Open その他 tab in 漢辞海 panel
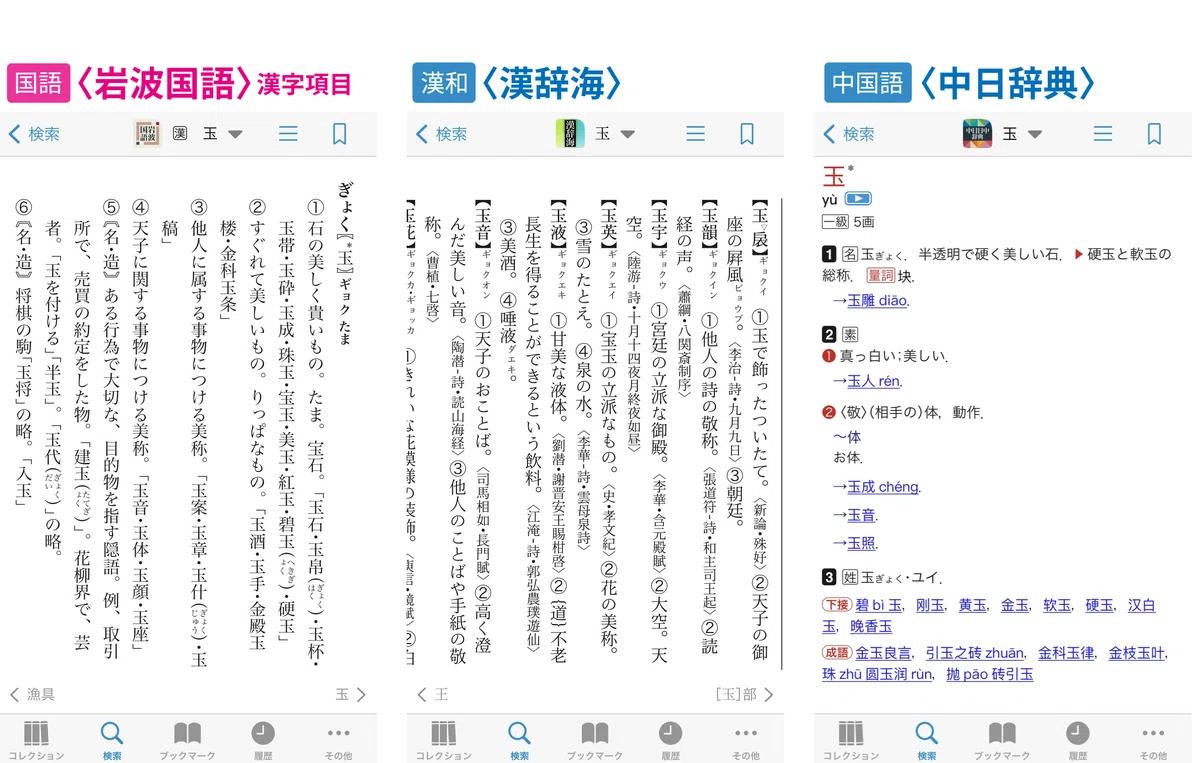The width and height of the screenshot is (1200, 763). point(746,740)
